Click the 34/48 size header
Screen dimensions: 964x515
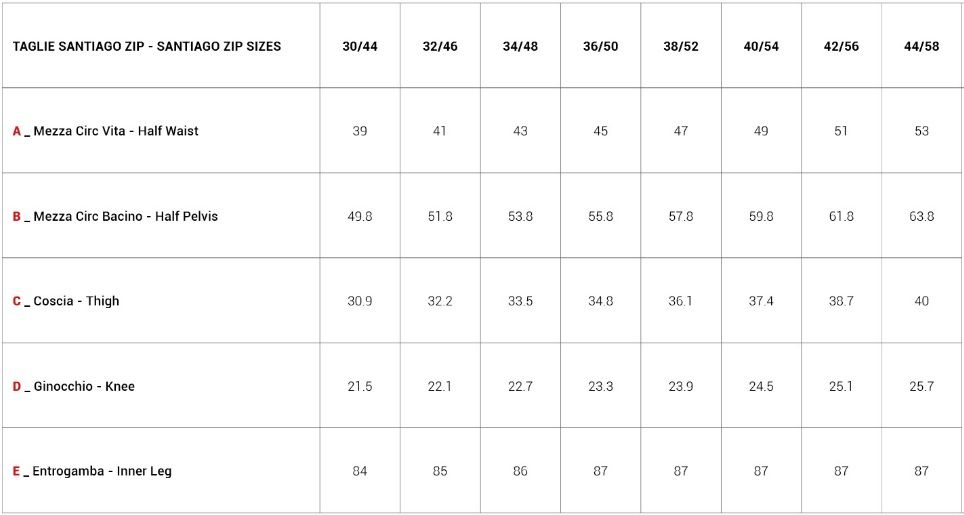[520, 47]
